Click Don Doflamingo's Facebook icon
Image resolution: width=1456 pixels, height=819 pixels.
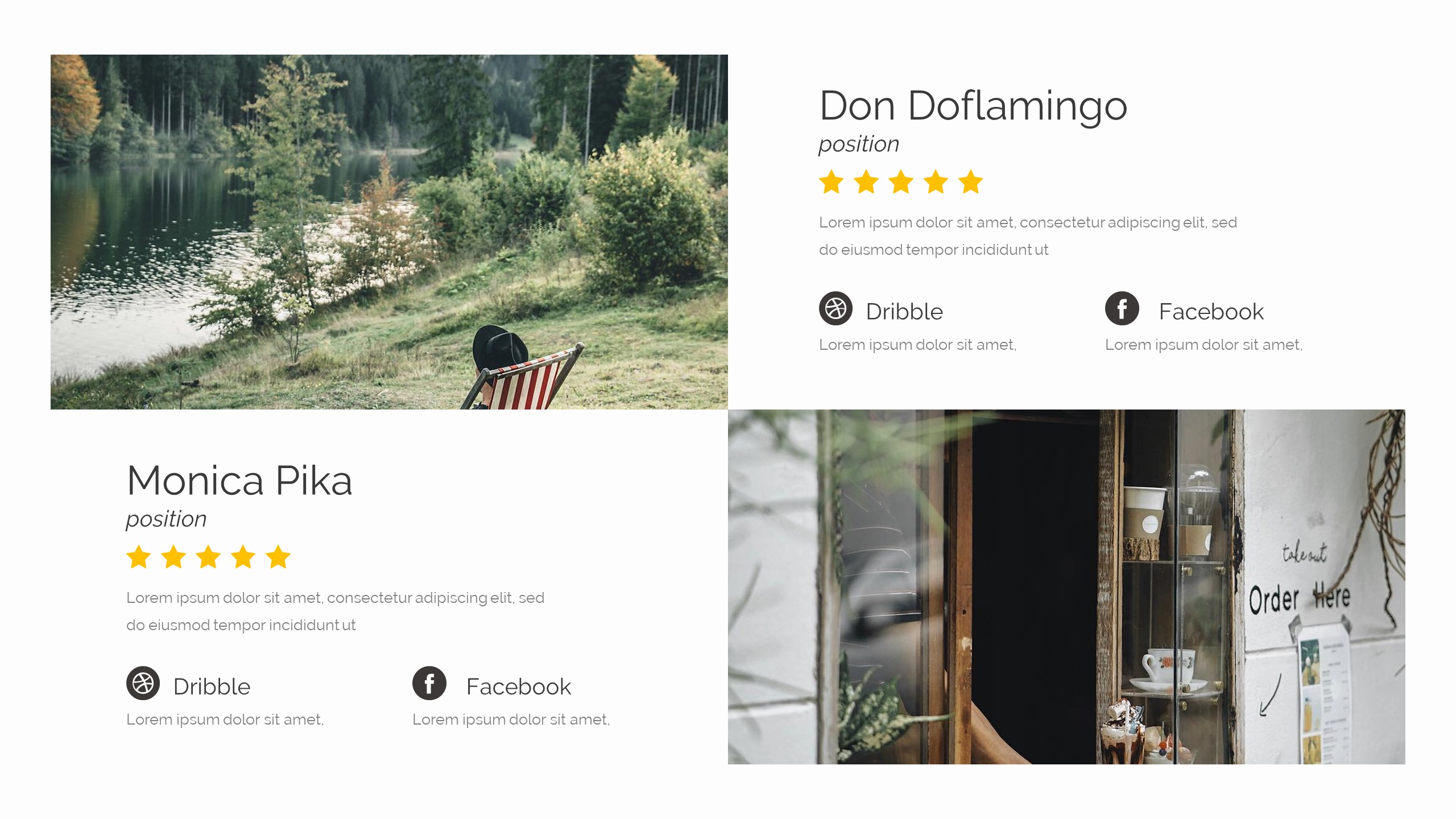1122,308
